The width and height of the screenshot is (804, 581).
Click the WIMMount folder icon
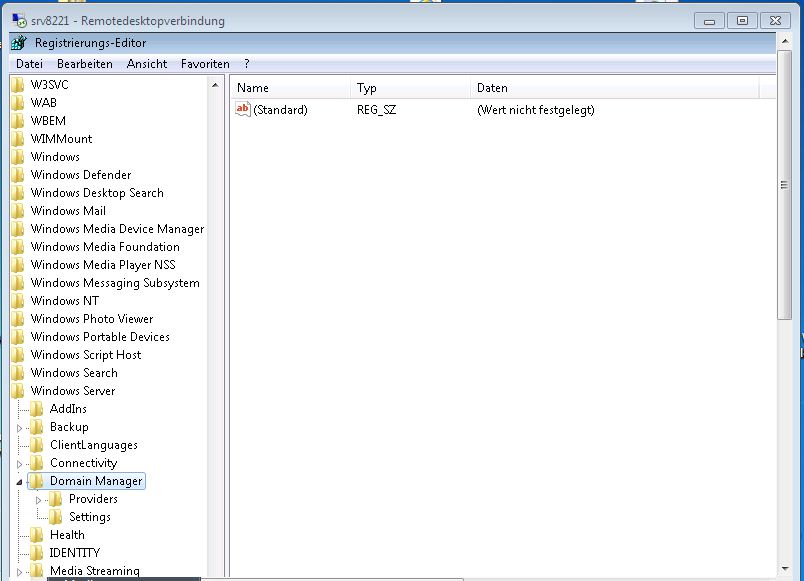pyautogui.click(x=17, y=138)
